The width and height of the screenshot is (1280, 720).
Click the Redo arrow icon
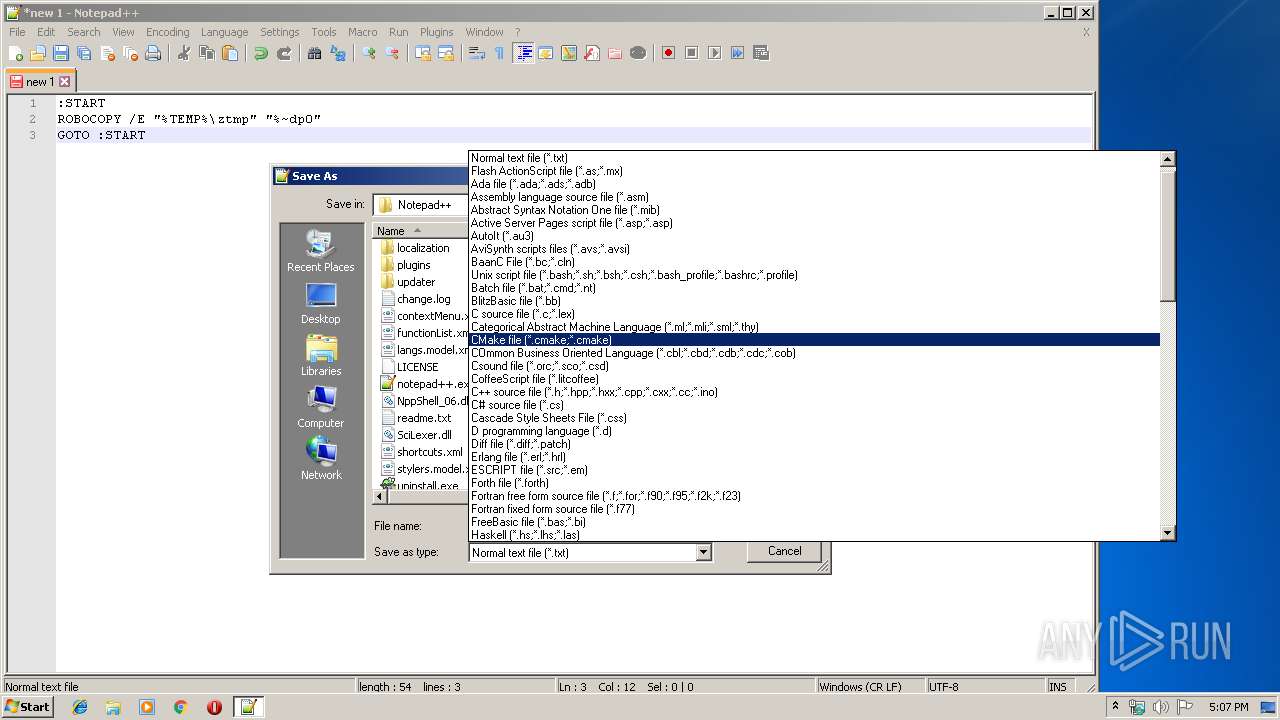point(283,53)
